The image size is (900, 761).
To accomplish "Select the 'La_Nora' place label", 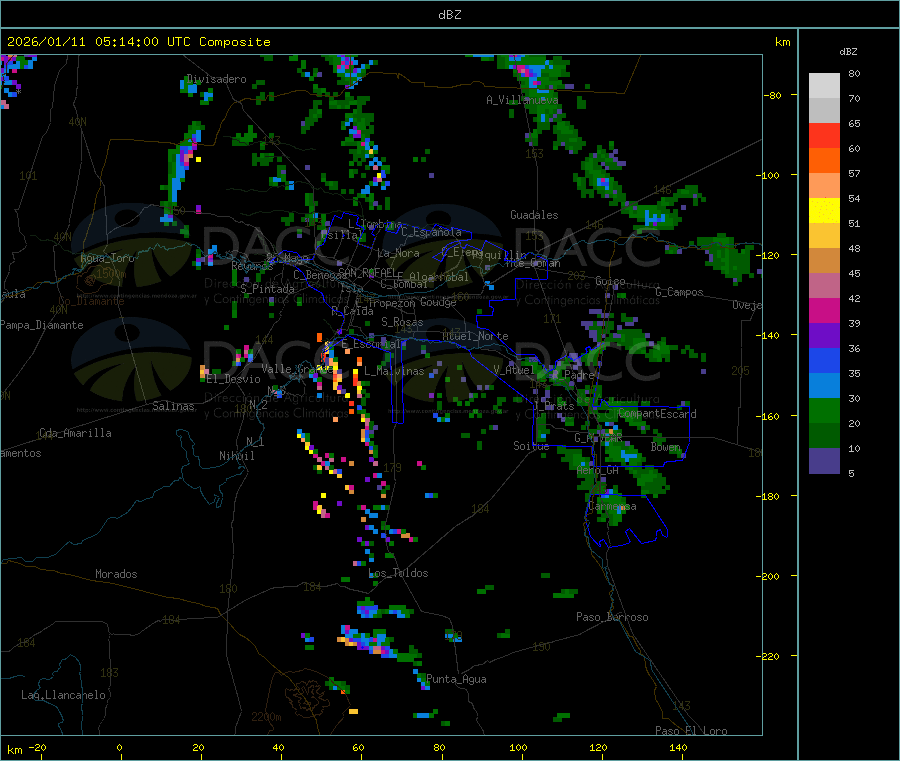I will [398, 254].
